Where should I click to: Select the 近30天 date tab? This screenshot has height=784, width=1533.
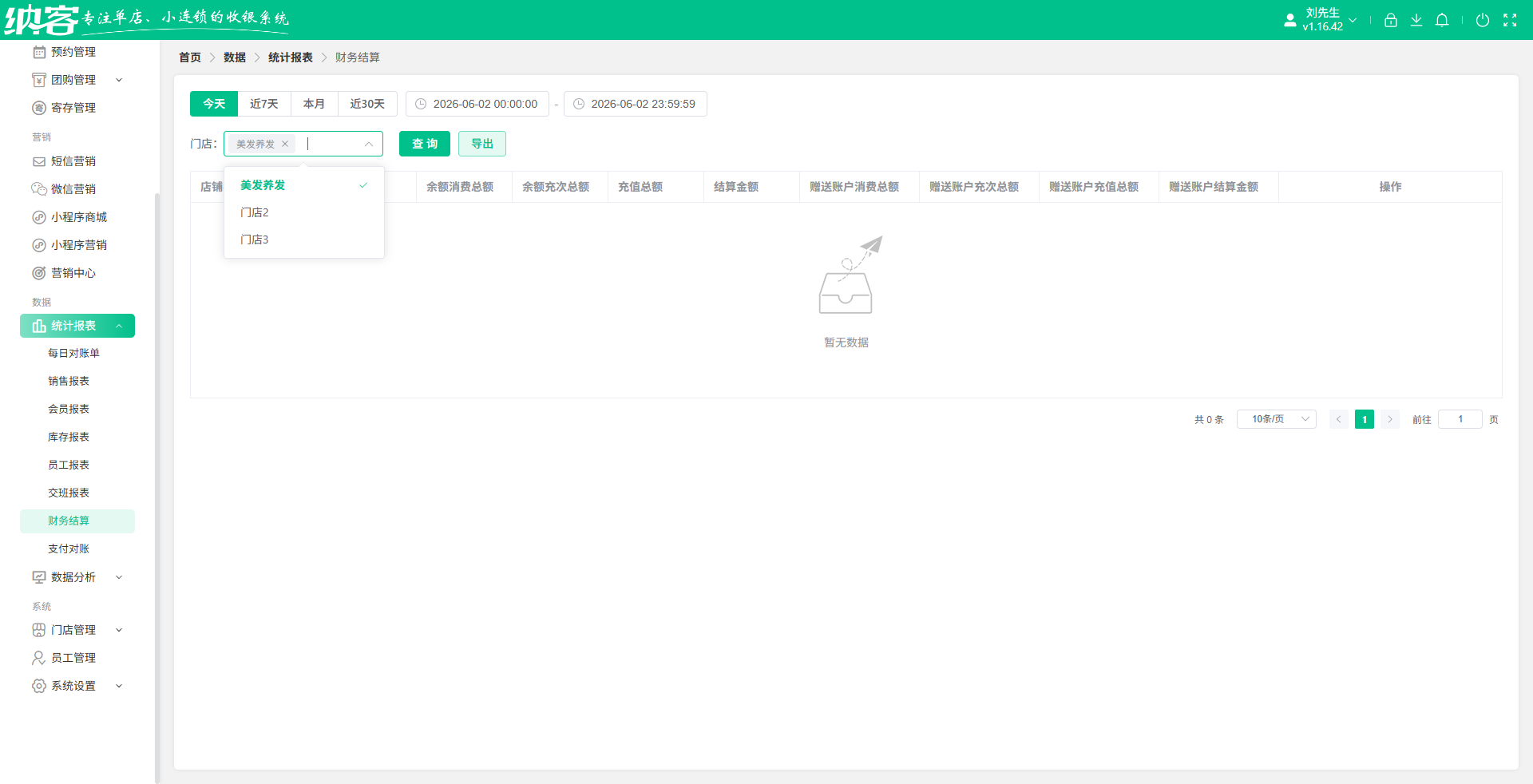click(x=367, y=104)
